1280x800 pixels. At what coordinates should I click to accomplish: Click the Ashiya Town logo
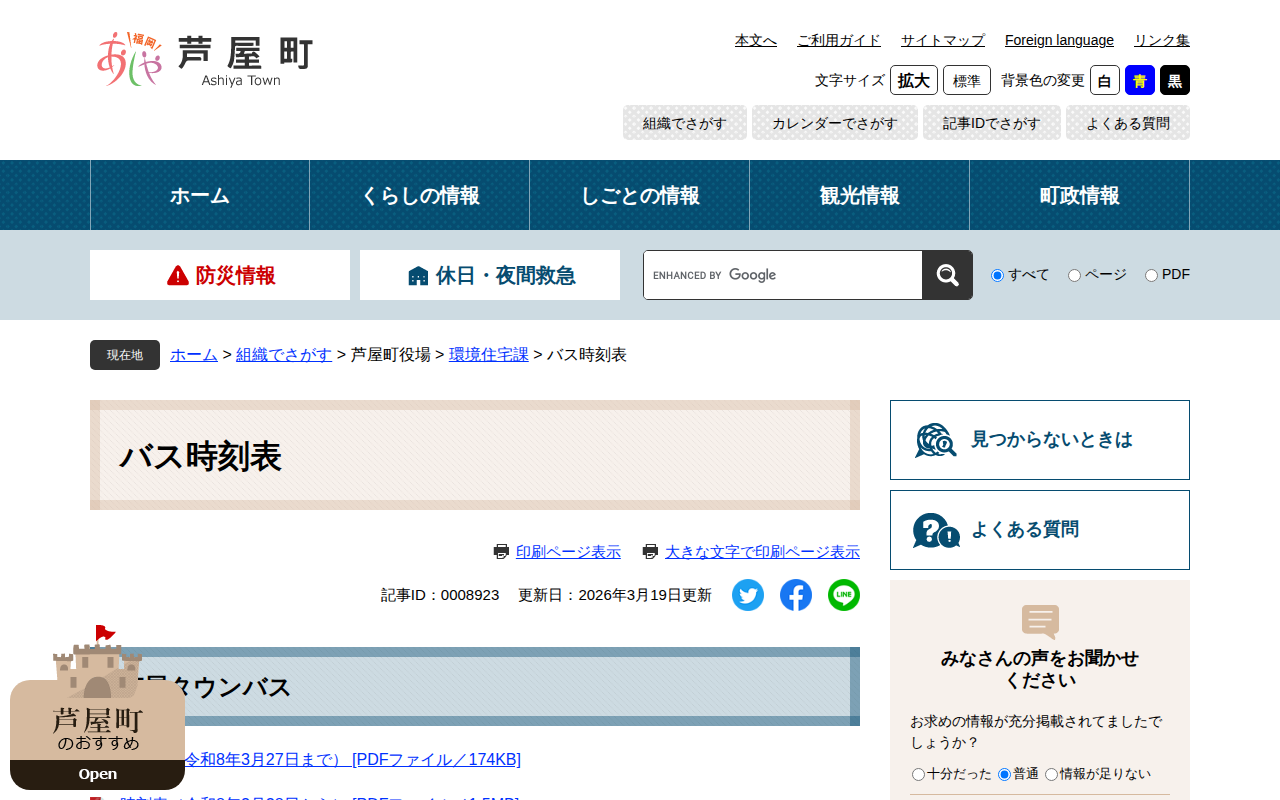[205, 59]
